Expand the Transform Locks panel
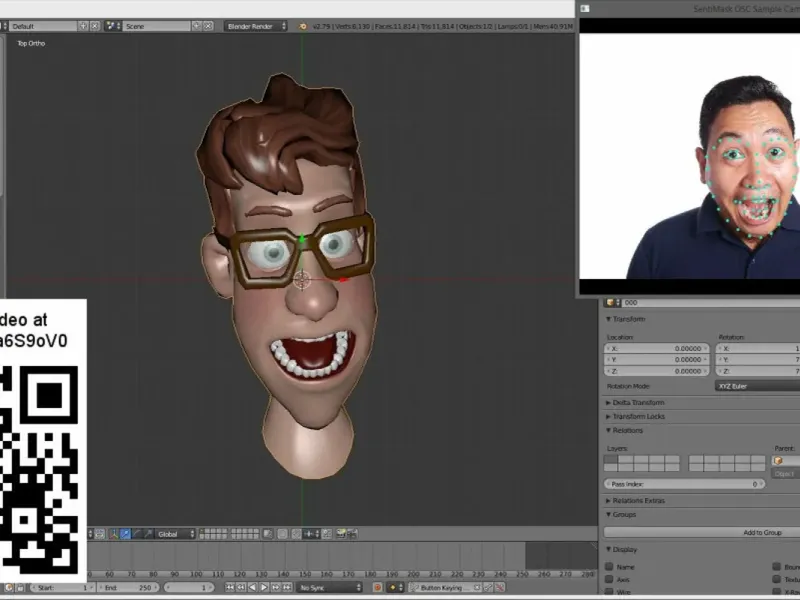 pos(640,416)
